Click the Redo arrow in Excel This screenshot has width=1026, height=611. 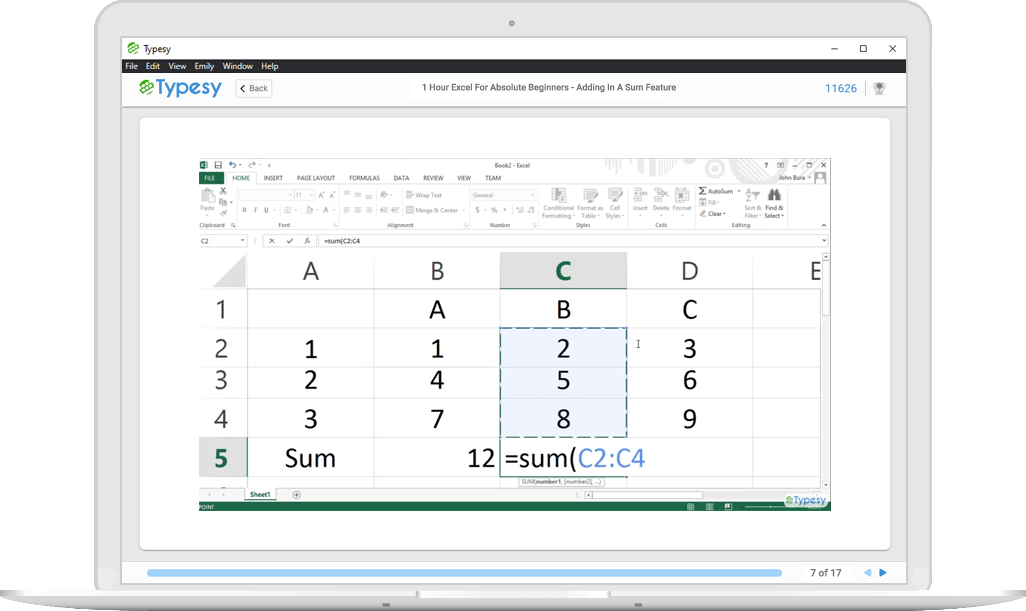click(x=251, y=165)
